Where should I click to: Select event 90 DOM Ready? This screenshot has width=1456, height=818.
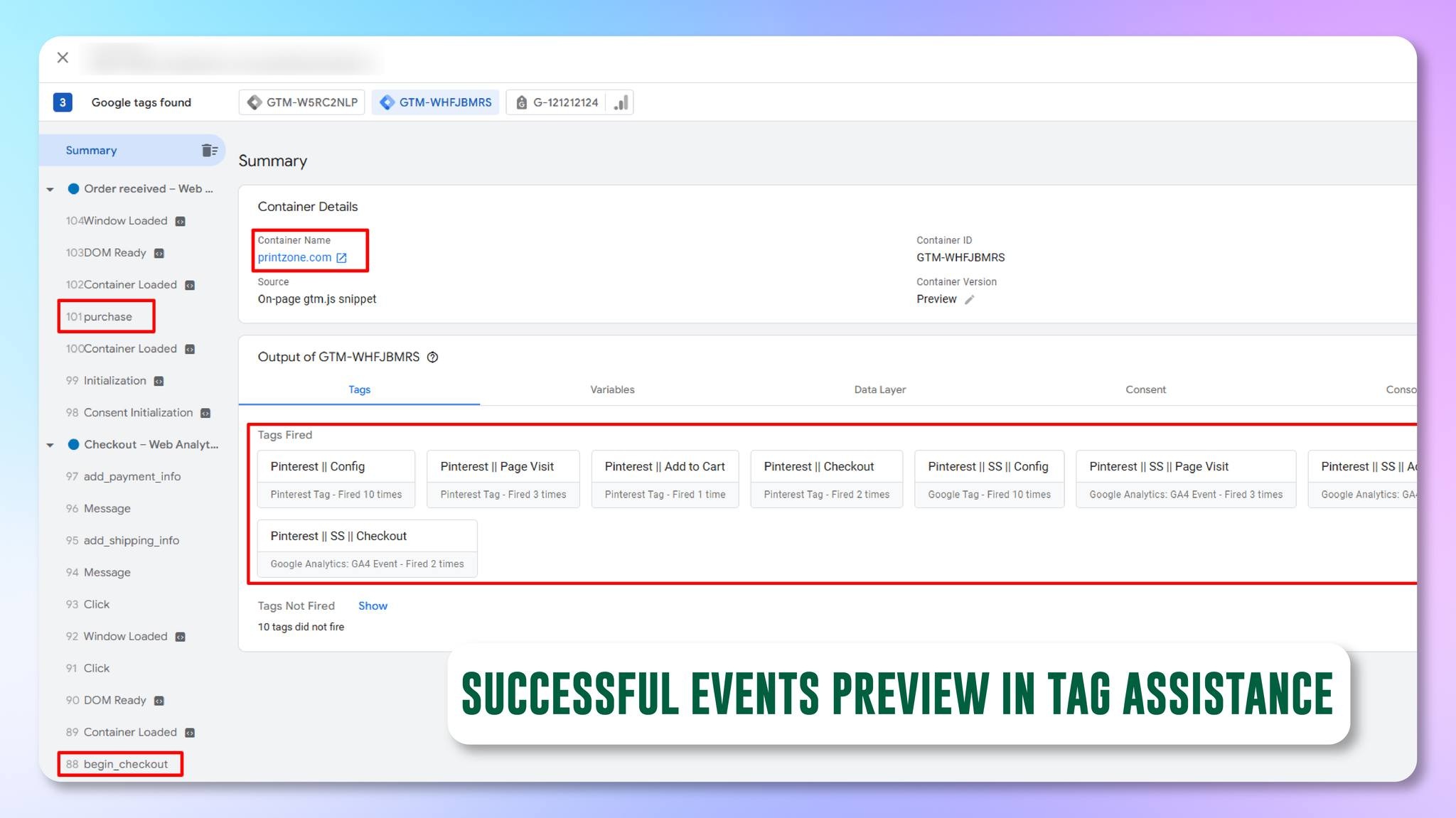pyautogui.click(x=106, y=701)
